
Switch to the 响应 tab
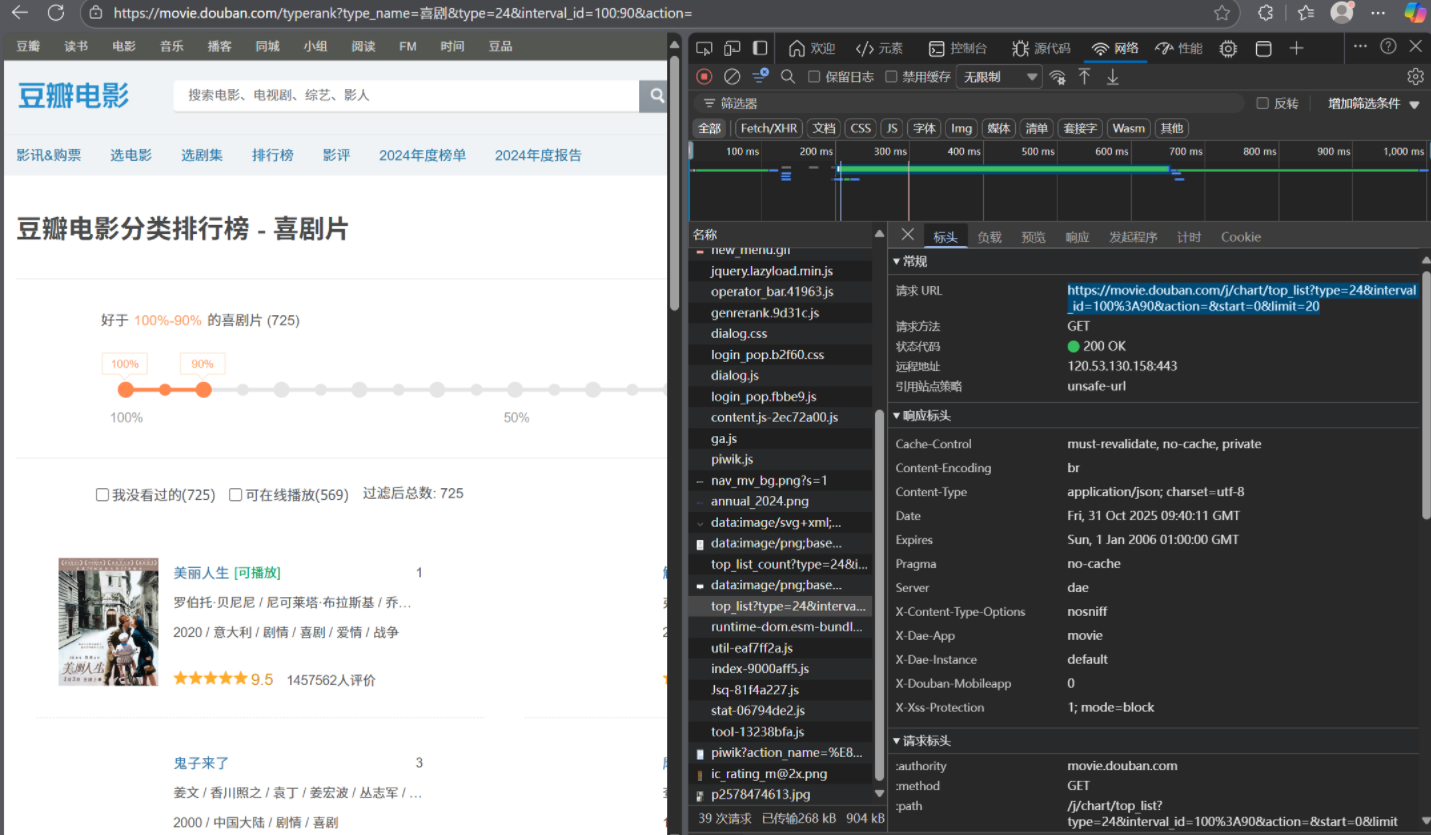(x=1077, y=237)
